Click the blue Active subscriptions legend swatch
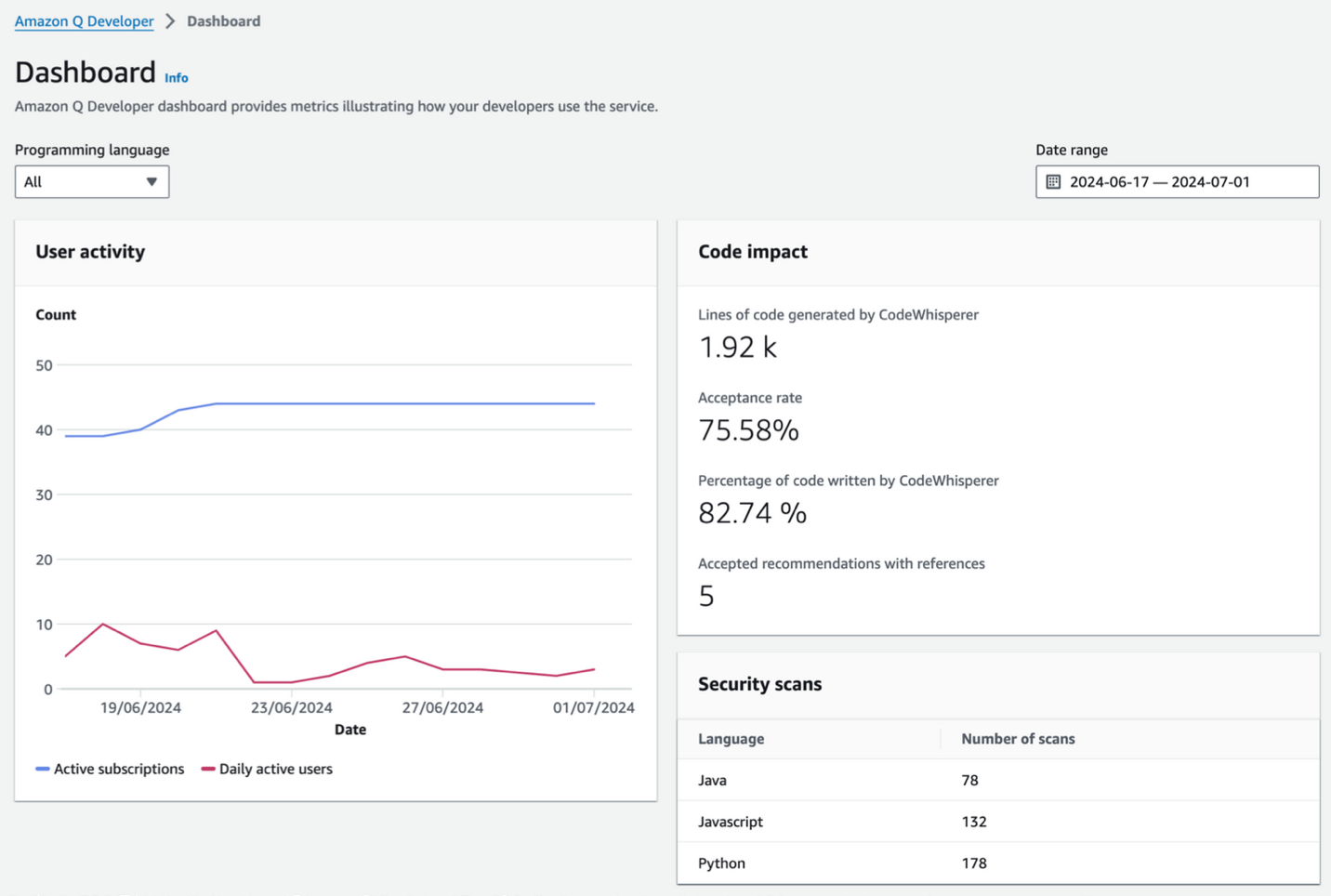Viewport: 1331px width, 896px height. tap(42, 769)
